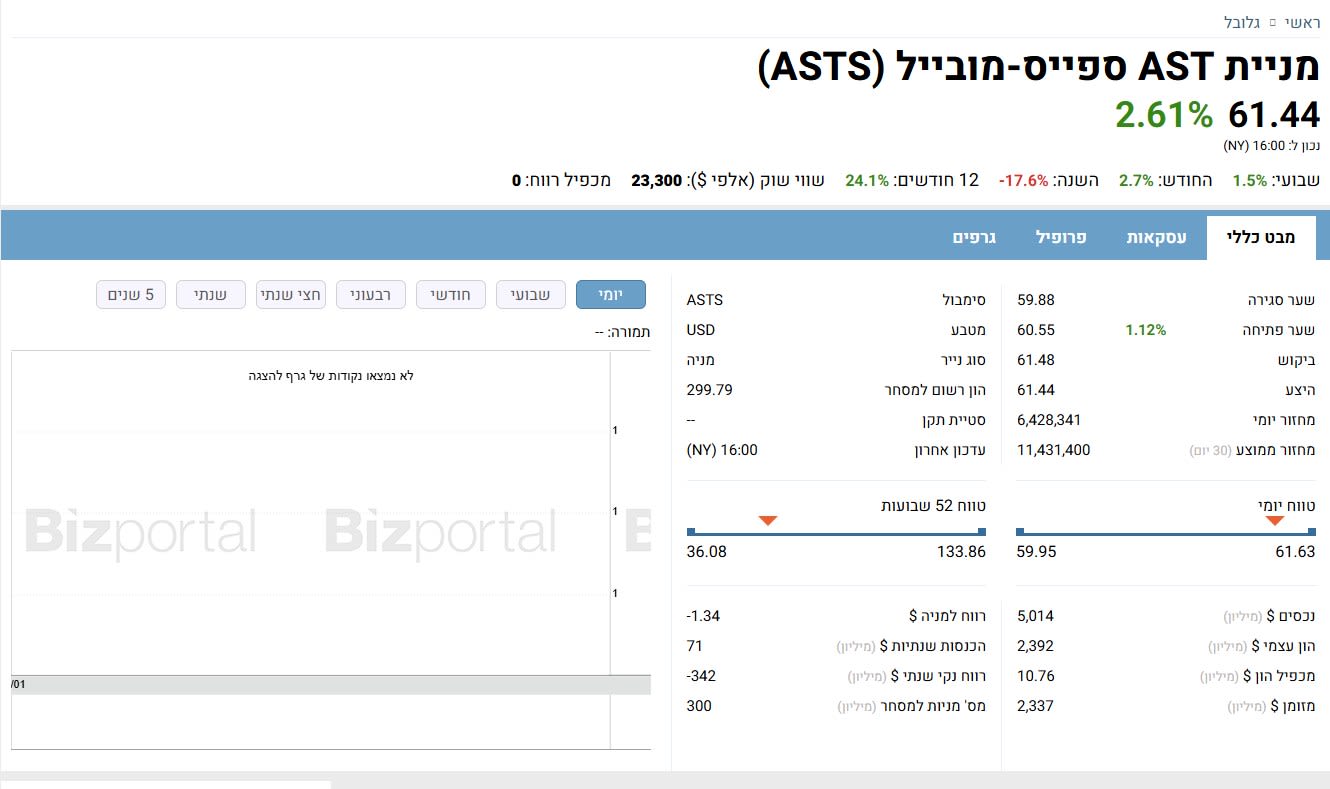The width and height of the screenshot is (1330, 789).
Task: Click the daily volume 6,428,341
Action: pos(1049,420)
